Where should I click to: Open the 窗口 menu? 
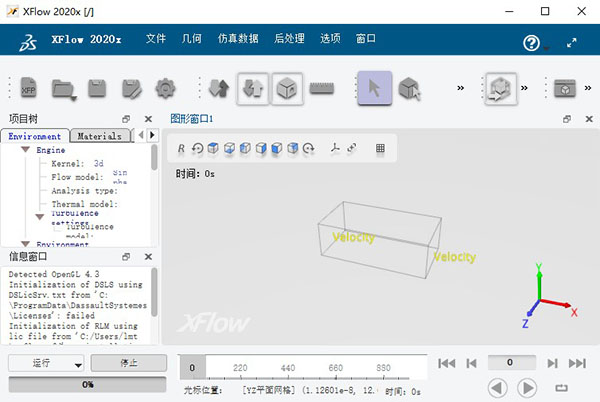coord(366,39)
